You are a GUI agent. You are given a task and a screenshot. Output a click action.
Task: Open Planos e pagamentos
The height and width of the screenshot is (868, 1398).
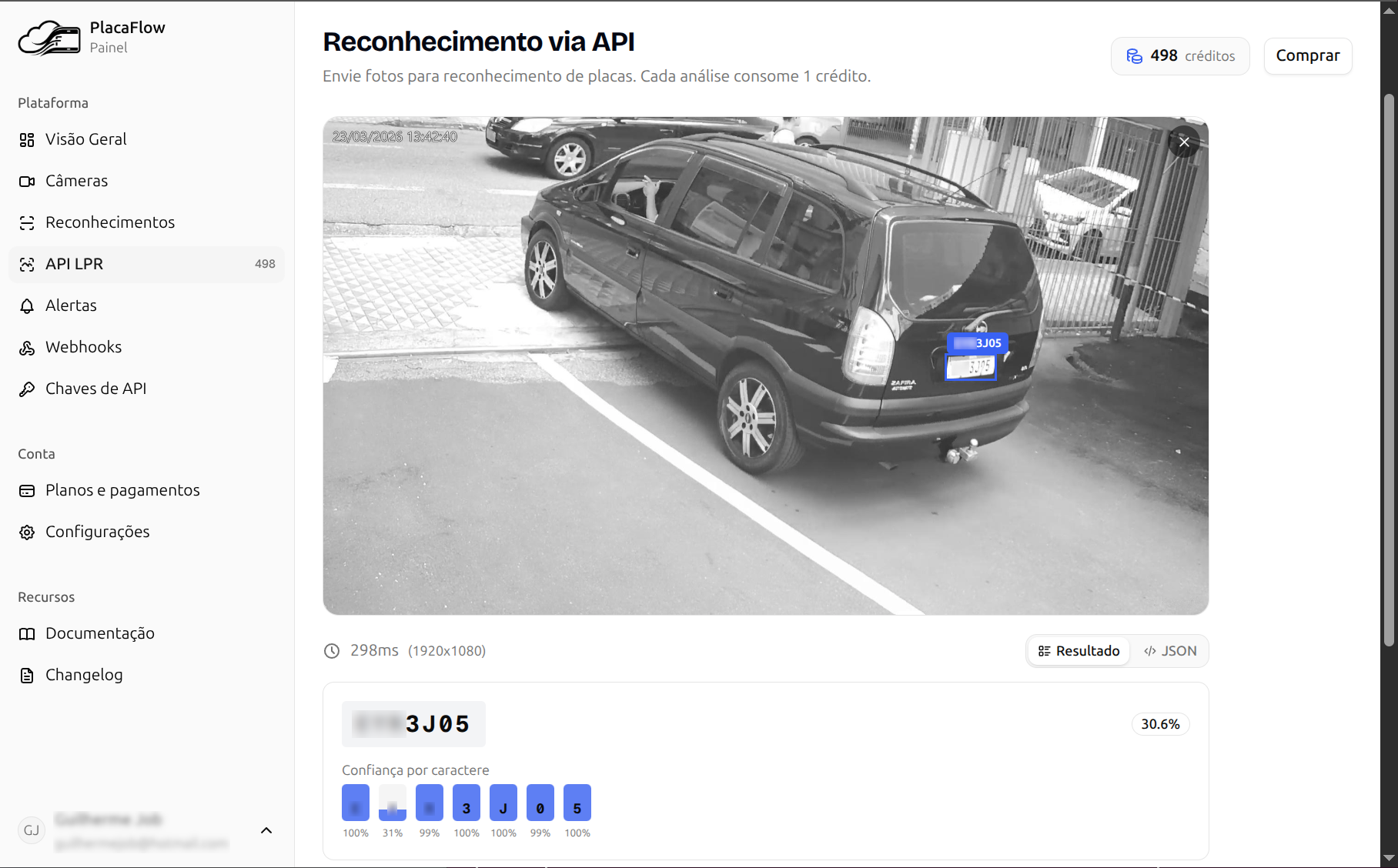122,490
